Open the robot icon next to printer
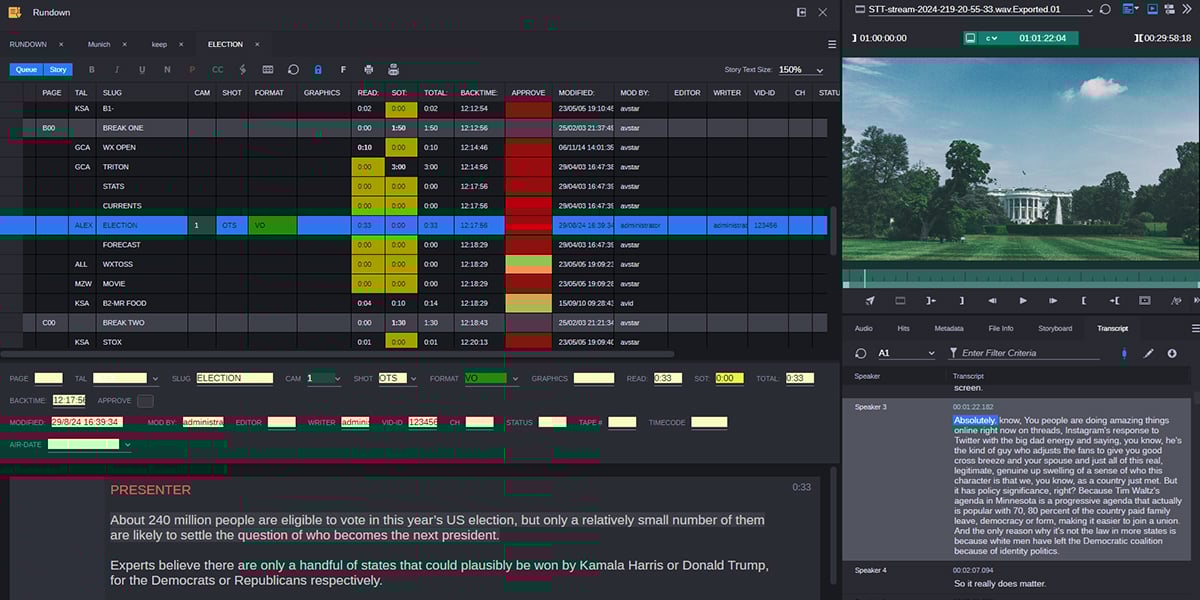Screen dimensions: 1200x600 tap(394, 70)
